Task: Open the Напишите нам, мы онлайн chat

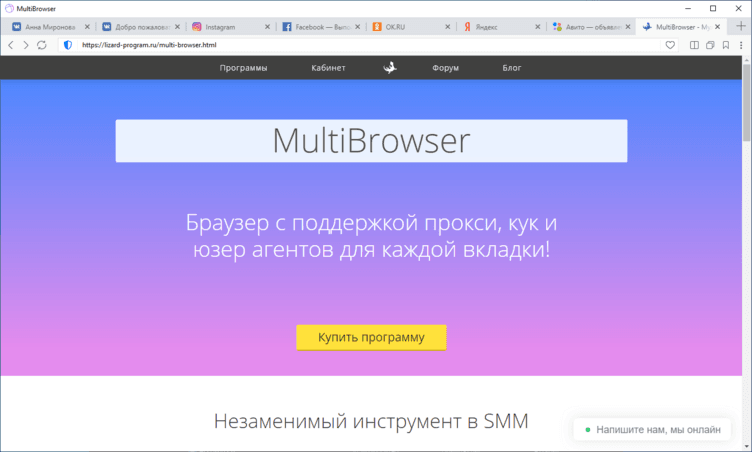Action: (652, 429)
